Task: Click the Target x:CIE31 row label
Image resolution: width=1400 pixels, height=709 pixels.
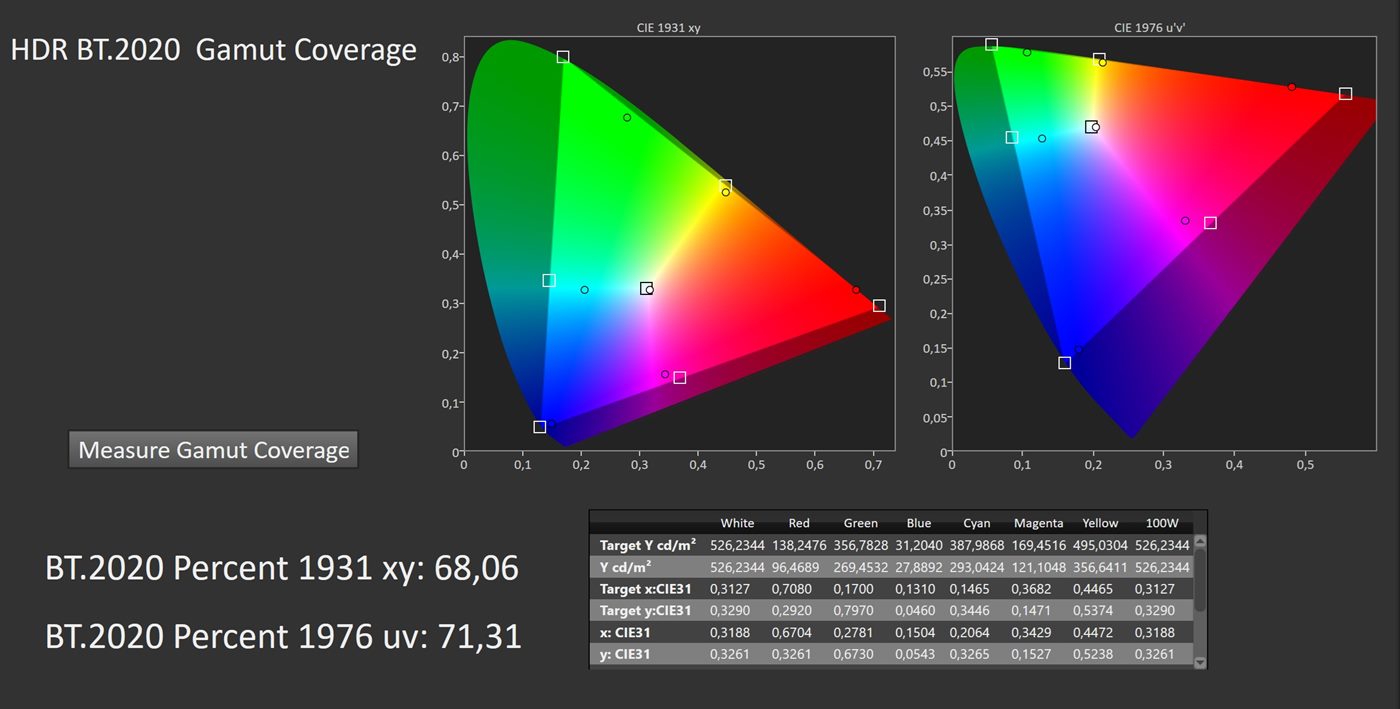Action: coord(646,589)
